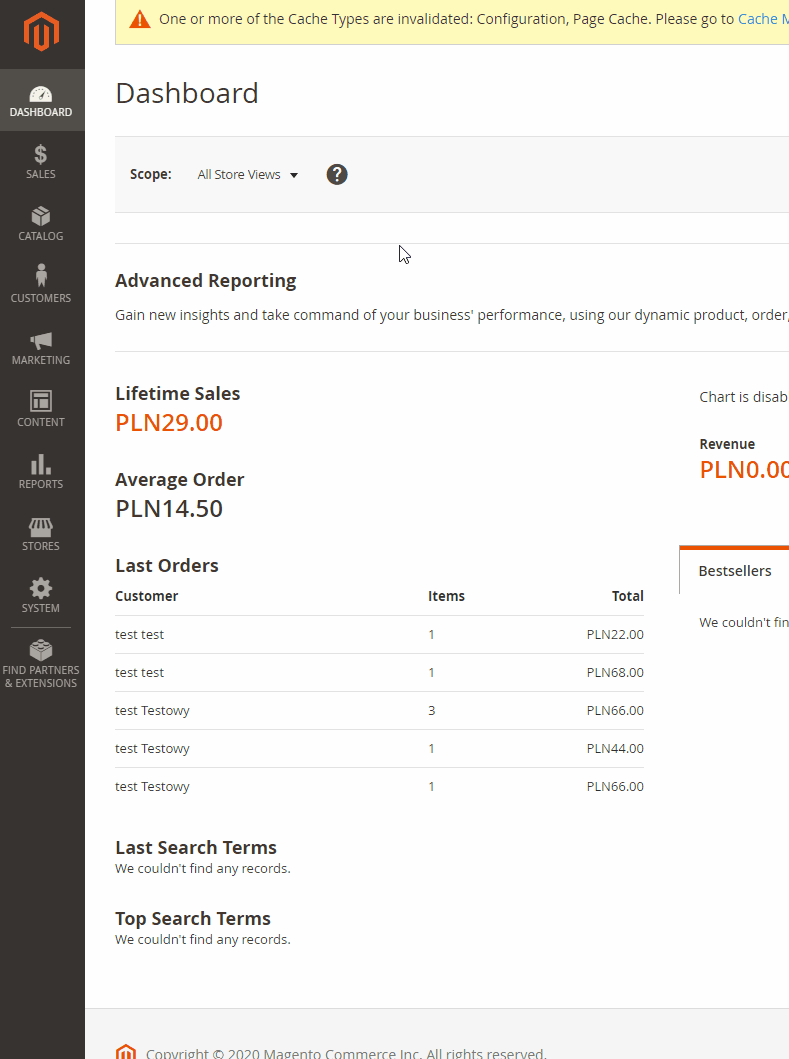The height and width of the screenshot is (1059, 789).
Task: Open the Catalog menu icon
Action: (x=41, y=217)
